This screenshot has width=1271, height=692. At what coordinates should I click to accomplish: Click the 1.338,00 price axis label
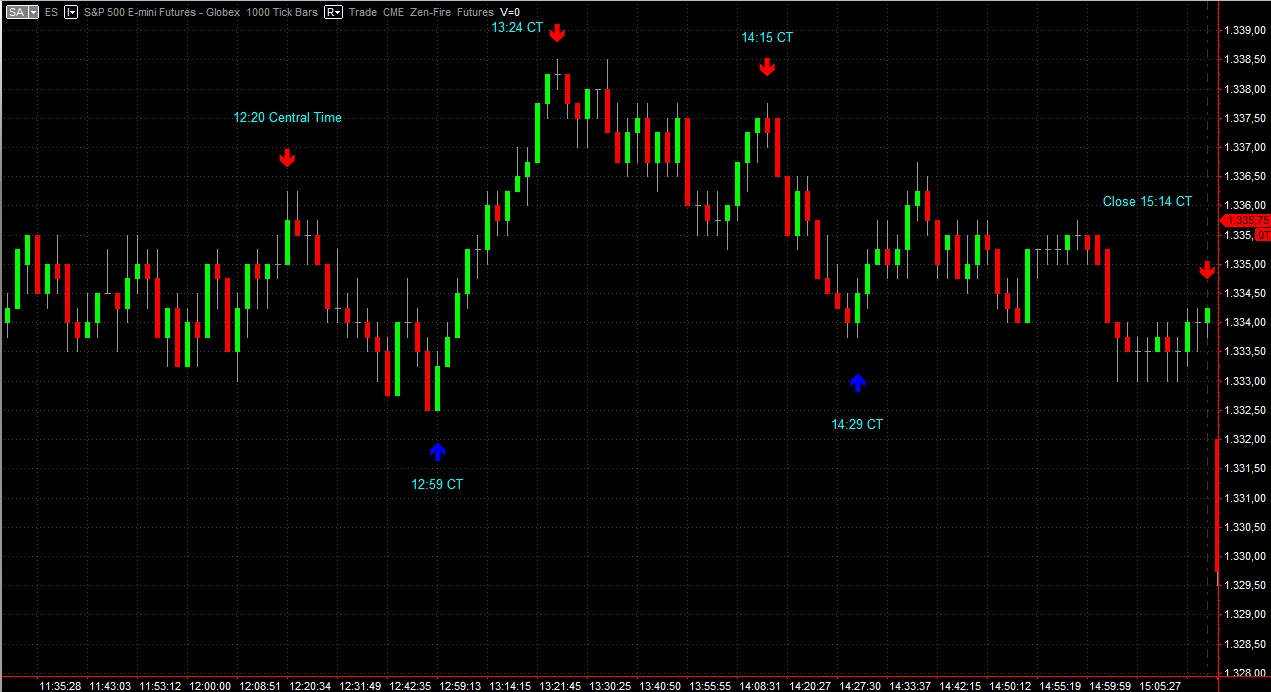1245,89
